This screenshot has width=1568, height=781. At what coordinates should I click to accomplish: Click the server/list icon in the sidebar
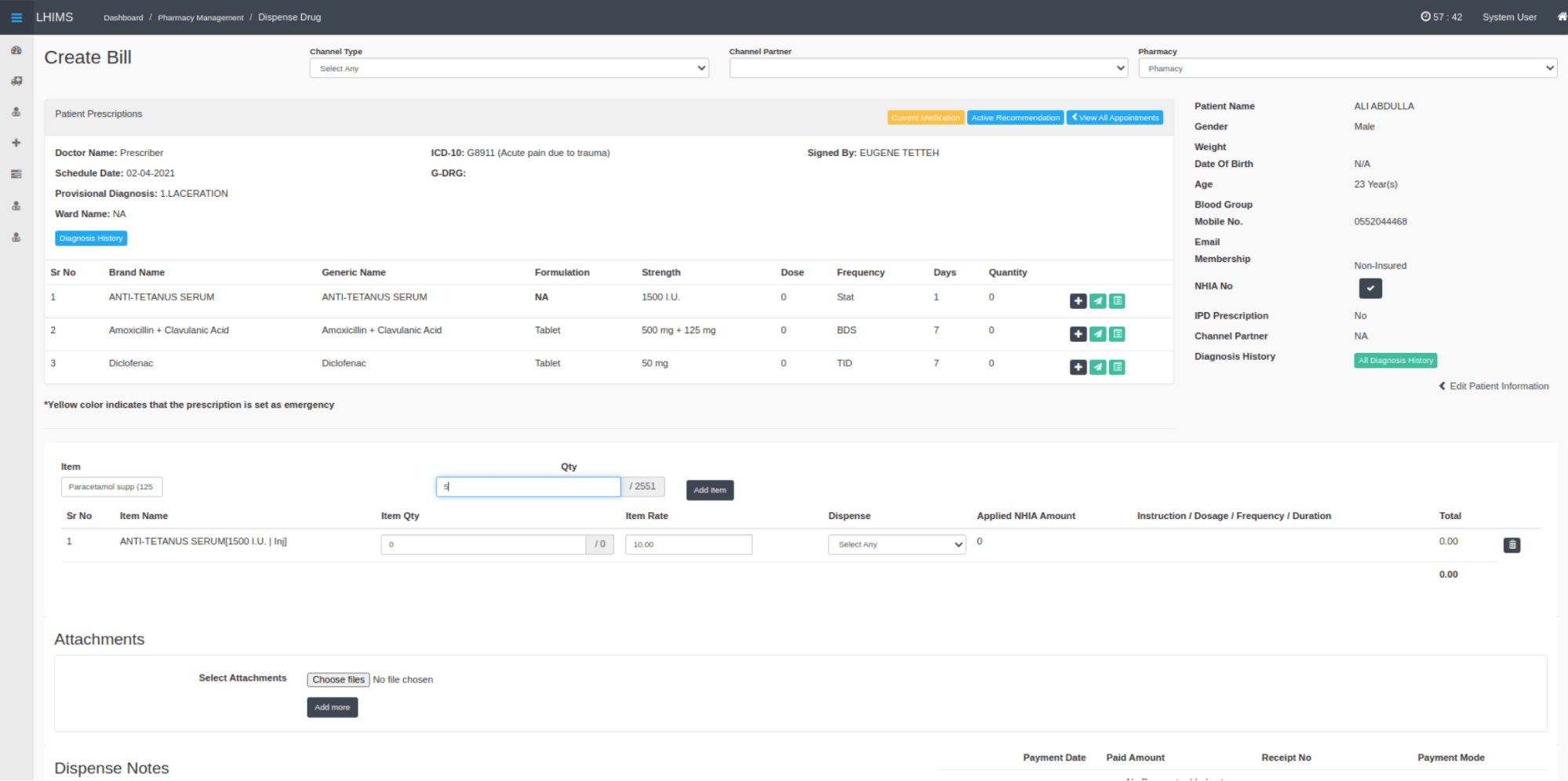pyautogui.click(x=16, y=174)
